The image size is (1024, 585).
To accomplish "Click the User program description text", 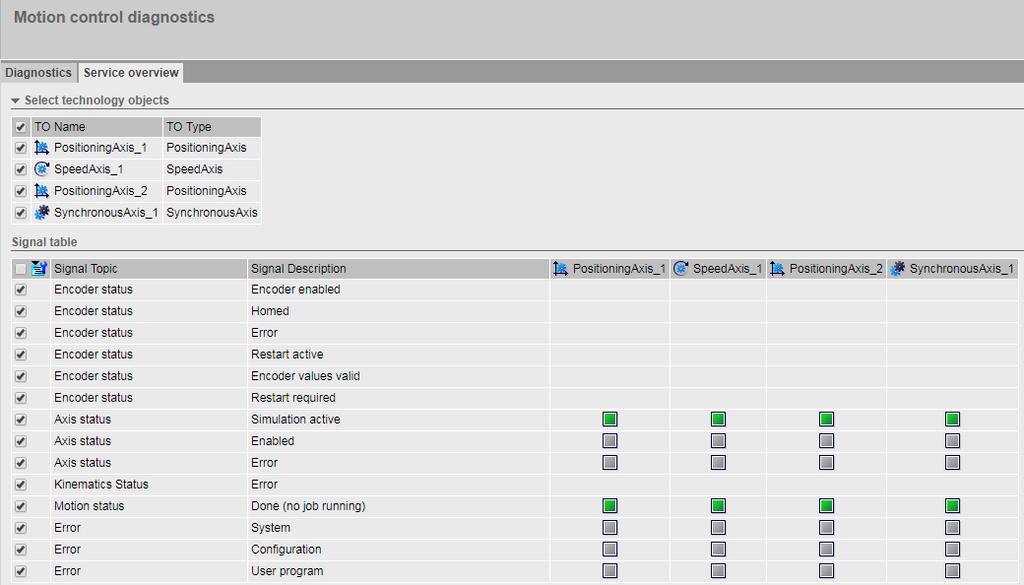I will click(287, 571).
